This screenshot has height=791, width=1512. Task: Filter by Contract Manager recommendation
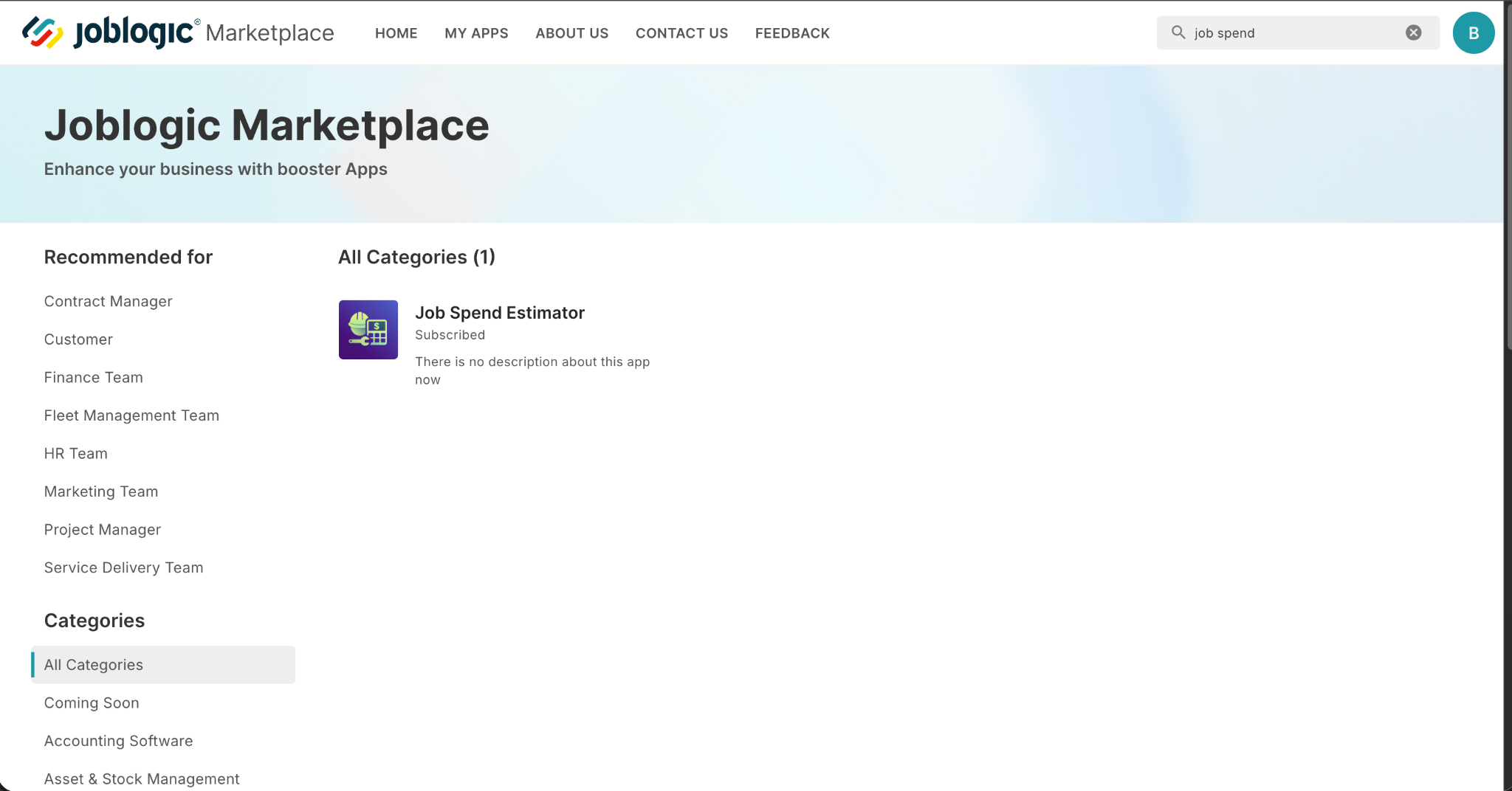(109, 301)
